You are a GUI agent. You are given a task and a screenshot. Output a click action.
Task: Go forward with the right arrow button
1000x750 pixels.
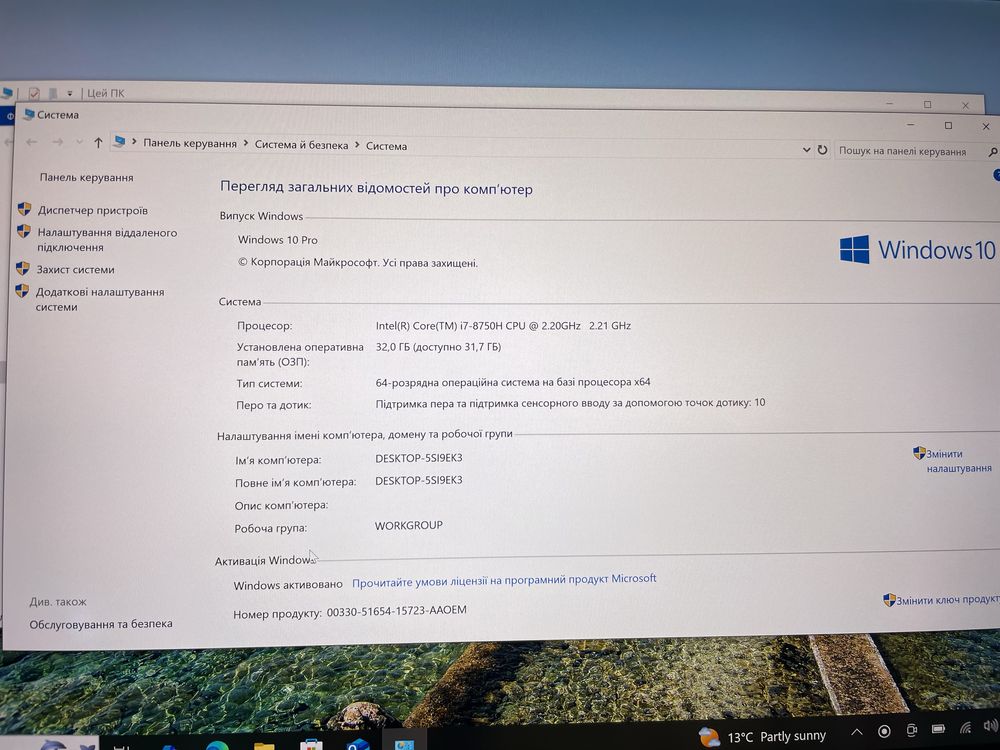(x=57, y=142)
